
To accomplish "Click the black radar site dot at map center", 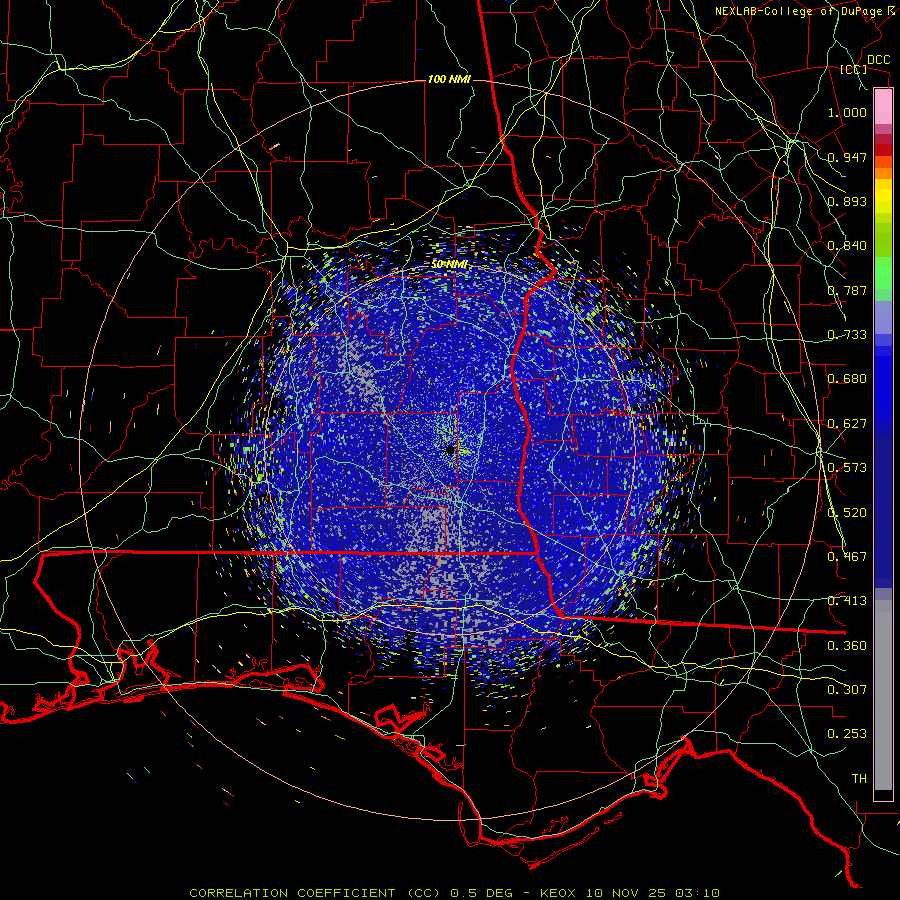I will [451, 450].
